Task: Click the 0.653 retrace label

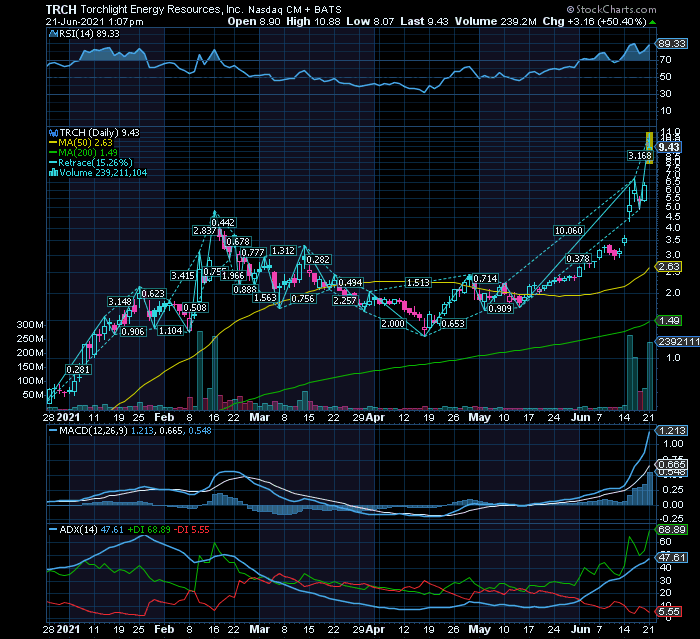Action: pyautogui.click(x=453, y=323)
